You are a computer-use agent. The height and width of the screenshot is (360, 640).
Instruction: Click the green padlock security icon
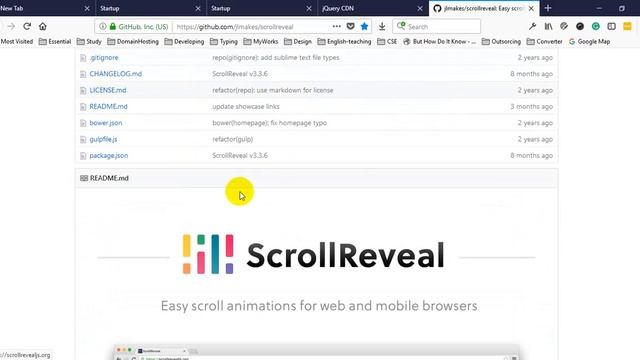[x=113, y=27]
